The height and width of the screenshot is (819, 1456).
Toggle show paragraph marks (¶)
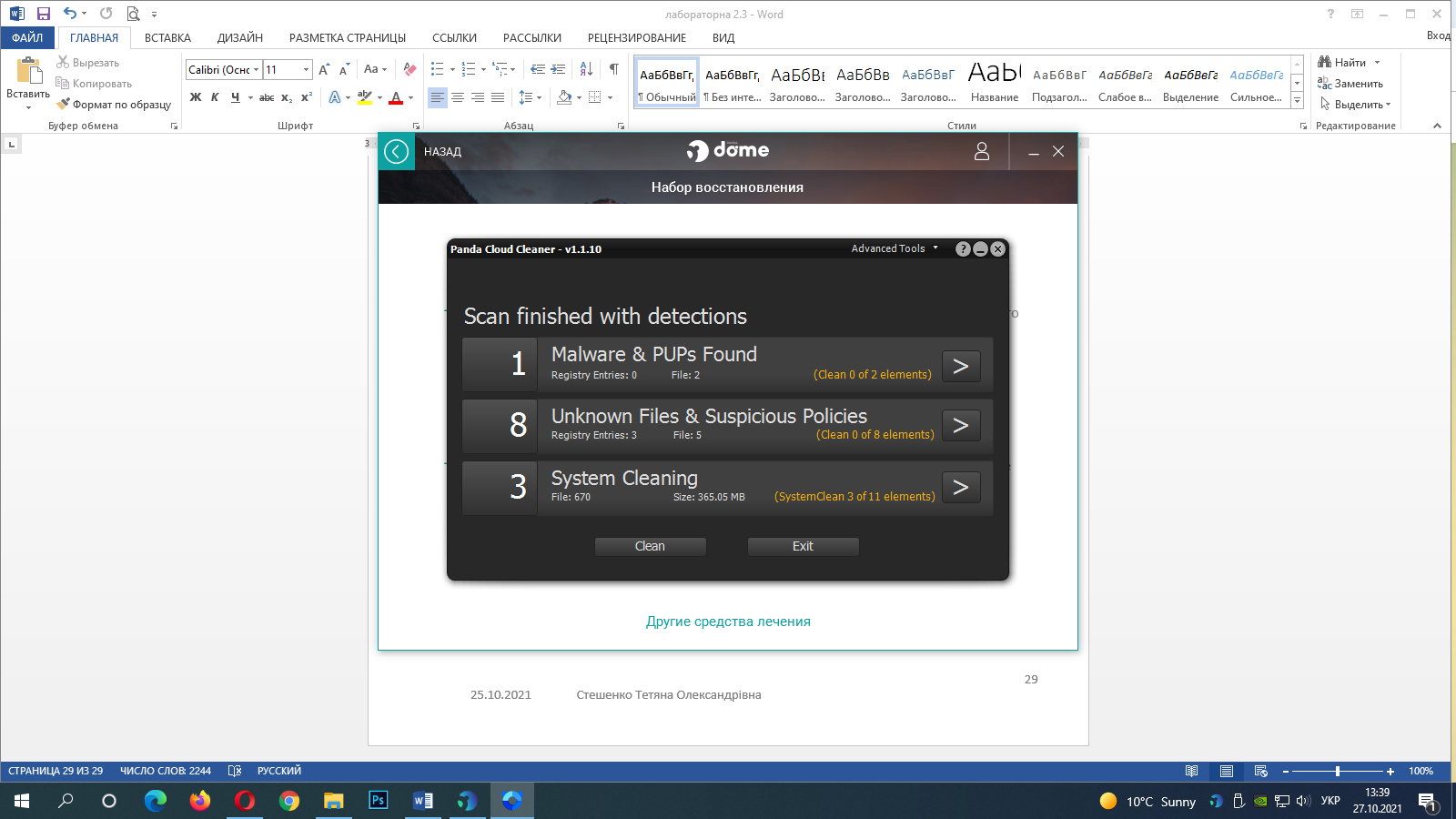tap(614, 69)
